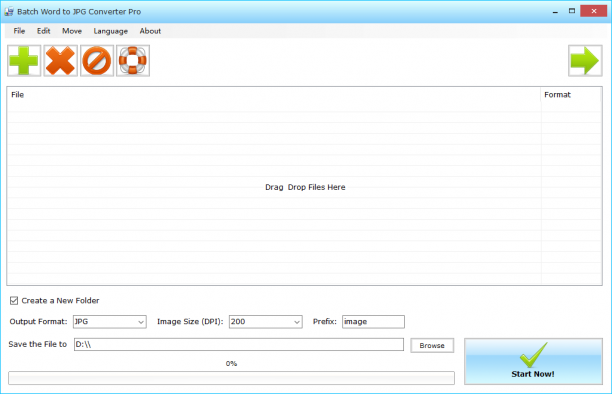The height and width of the screenshot is (394, 612).
Task: Open the About menu
Action: pos(150,31)
